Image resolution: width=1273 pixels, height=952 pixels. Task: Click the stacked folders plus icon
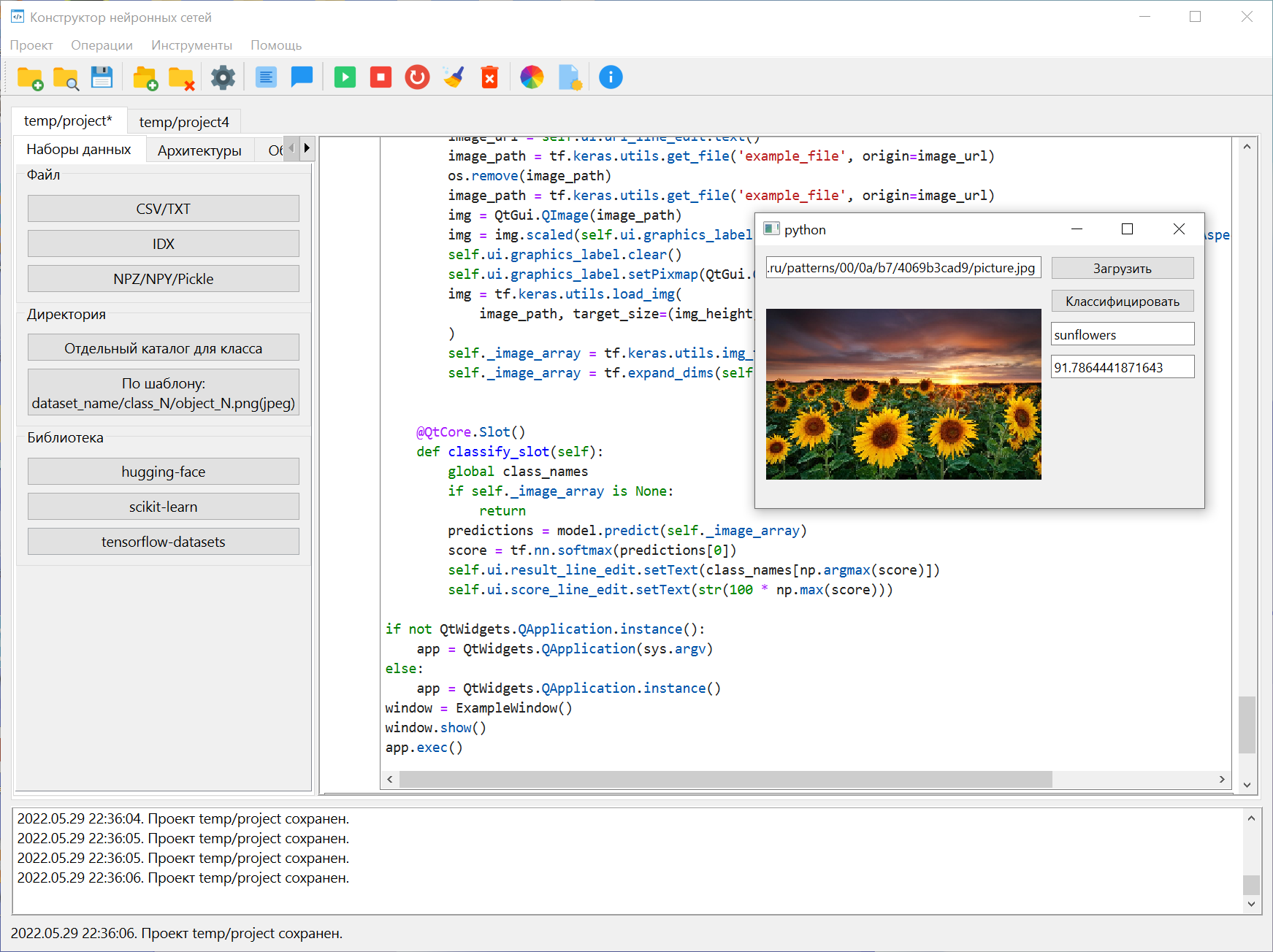point(145,77)
